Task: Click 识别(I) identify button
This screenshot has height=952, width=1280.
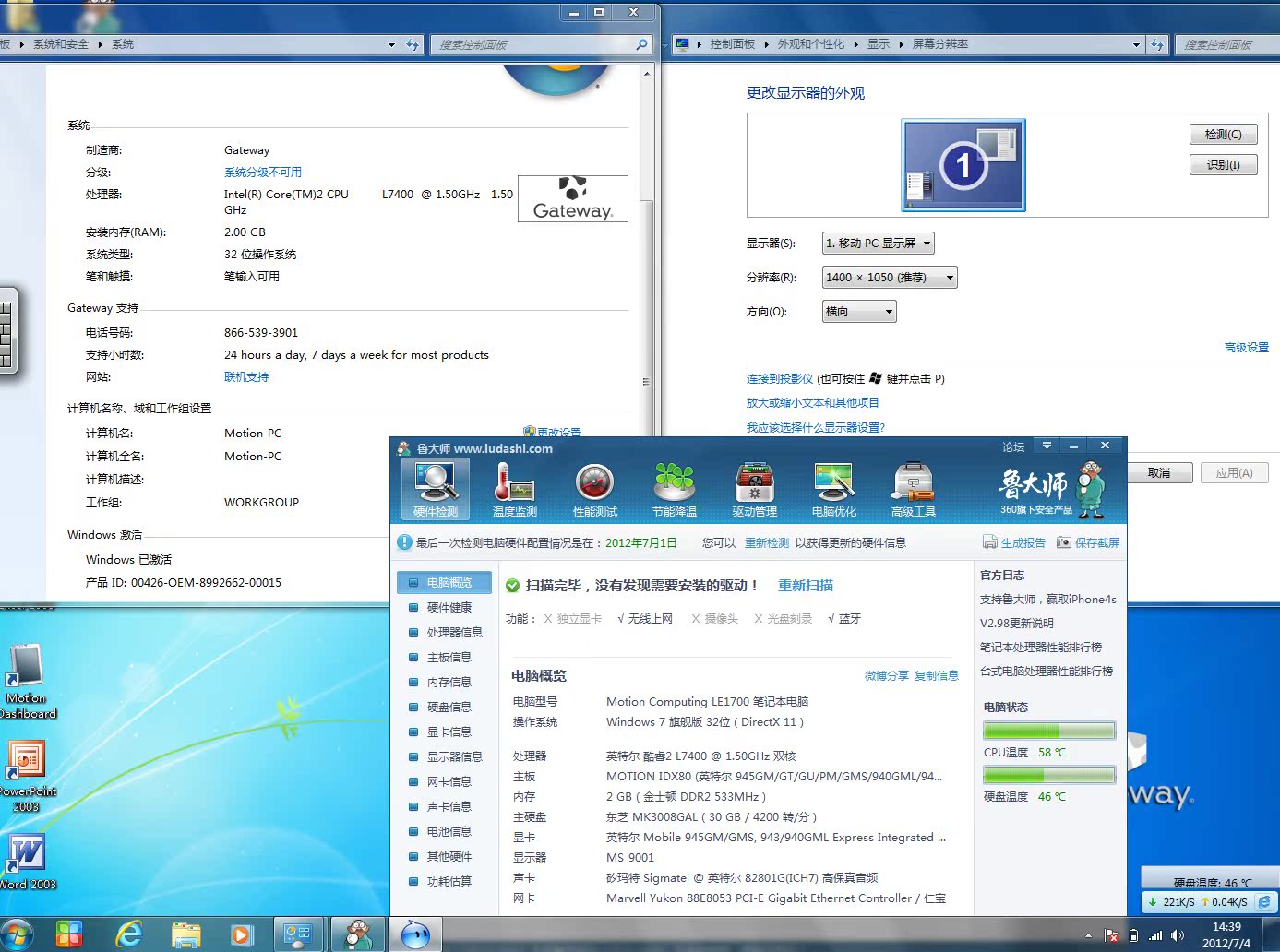Action: pyautogui.click(x=1224, y=165)
